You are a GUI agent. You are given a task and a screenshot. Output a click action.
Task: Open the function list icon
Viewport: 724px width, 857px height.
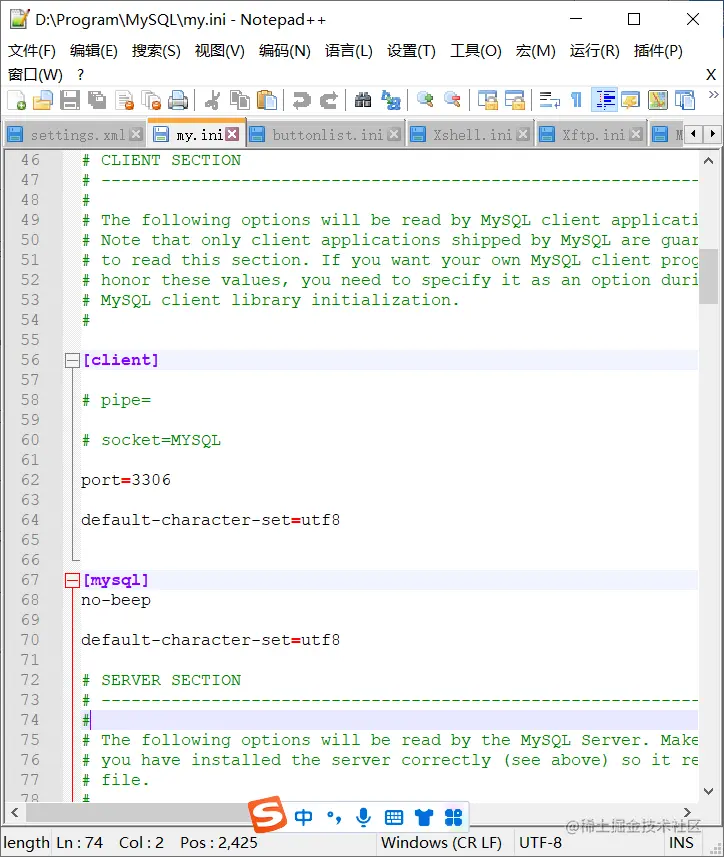pyautogui.click(x=685, y=101)
